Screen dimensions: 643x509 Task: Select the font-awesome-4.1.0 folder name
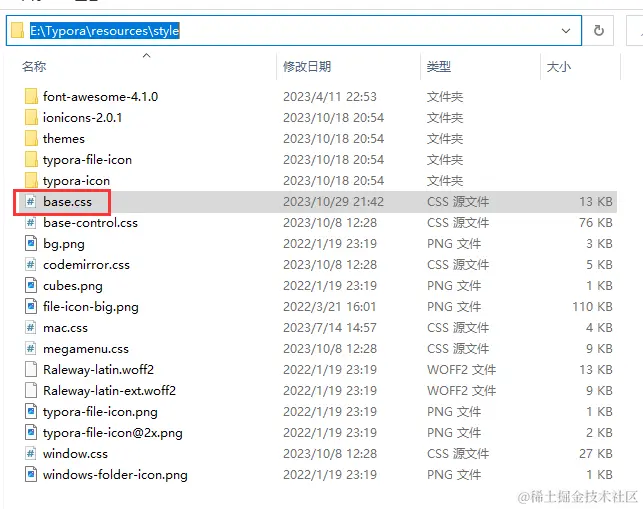100,96
